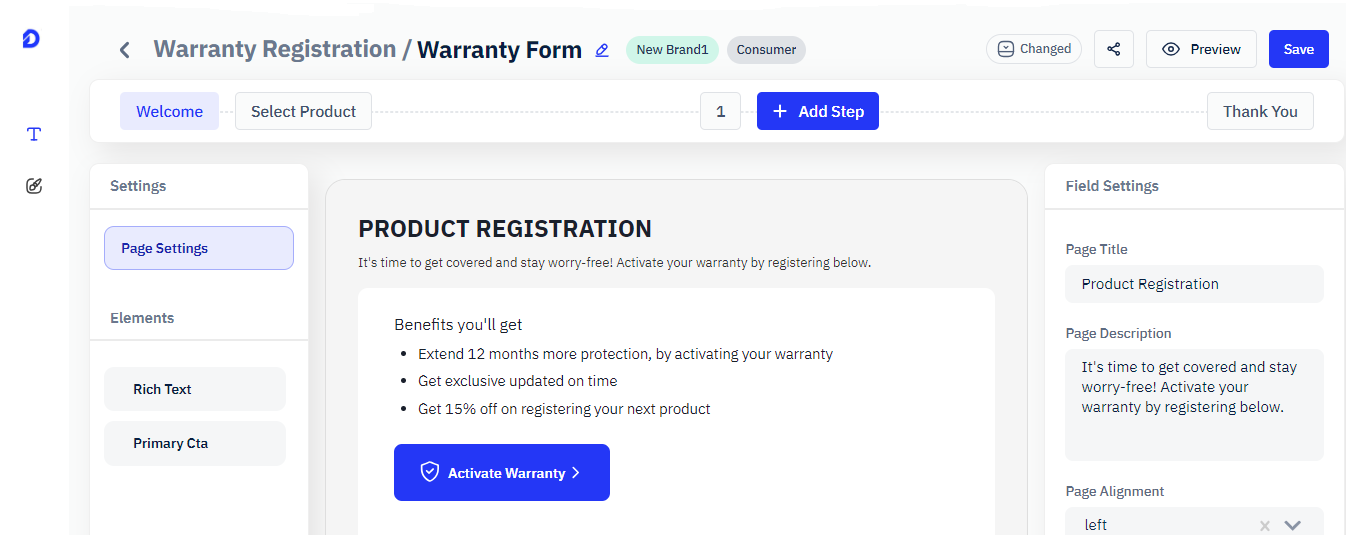Click the share icon button
1347x536 pixels.
pos(1114,49)
